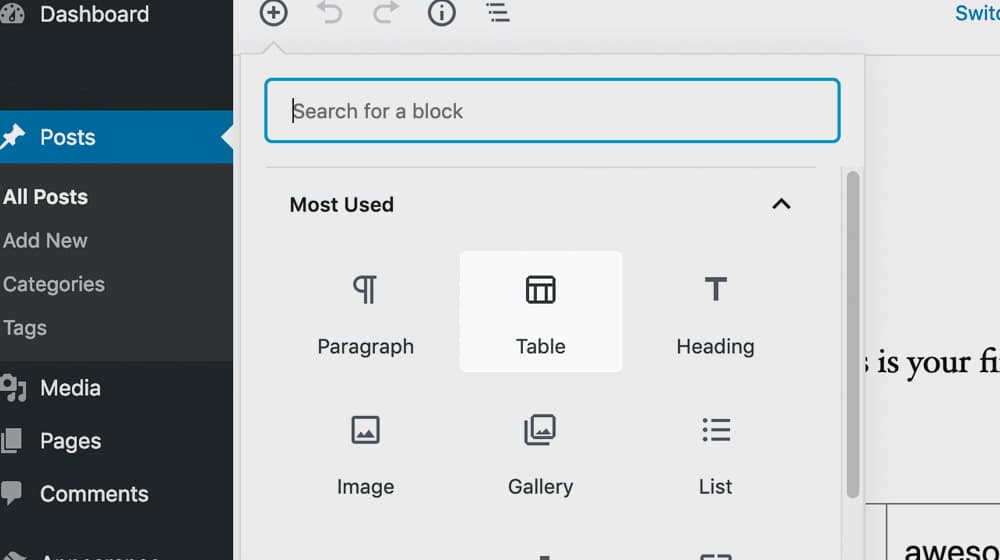
Task: Insert a Heading block
Action: [715, 311]
